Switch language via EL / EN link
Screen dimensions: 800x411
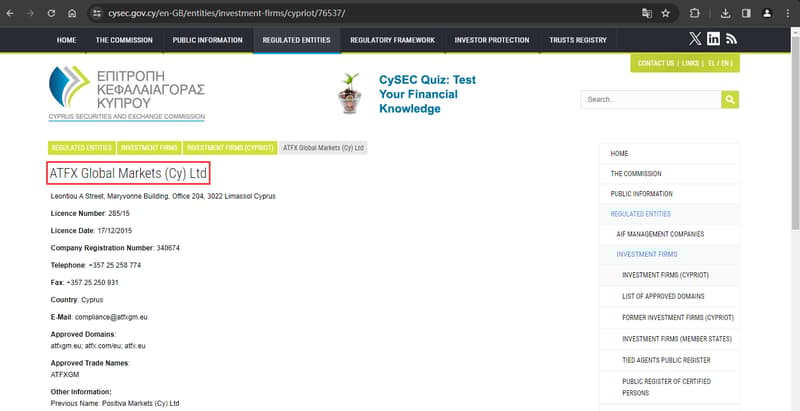point(718,63)
